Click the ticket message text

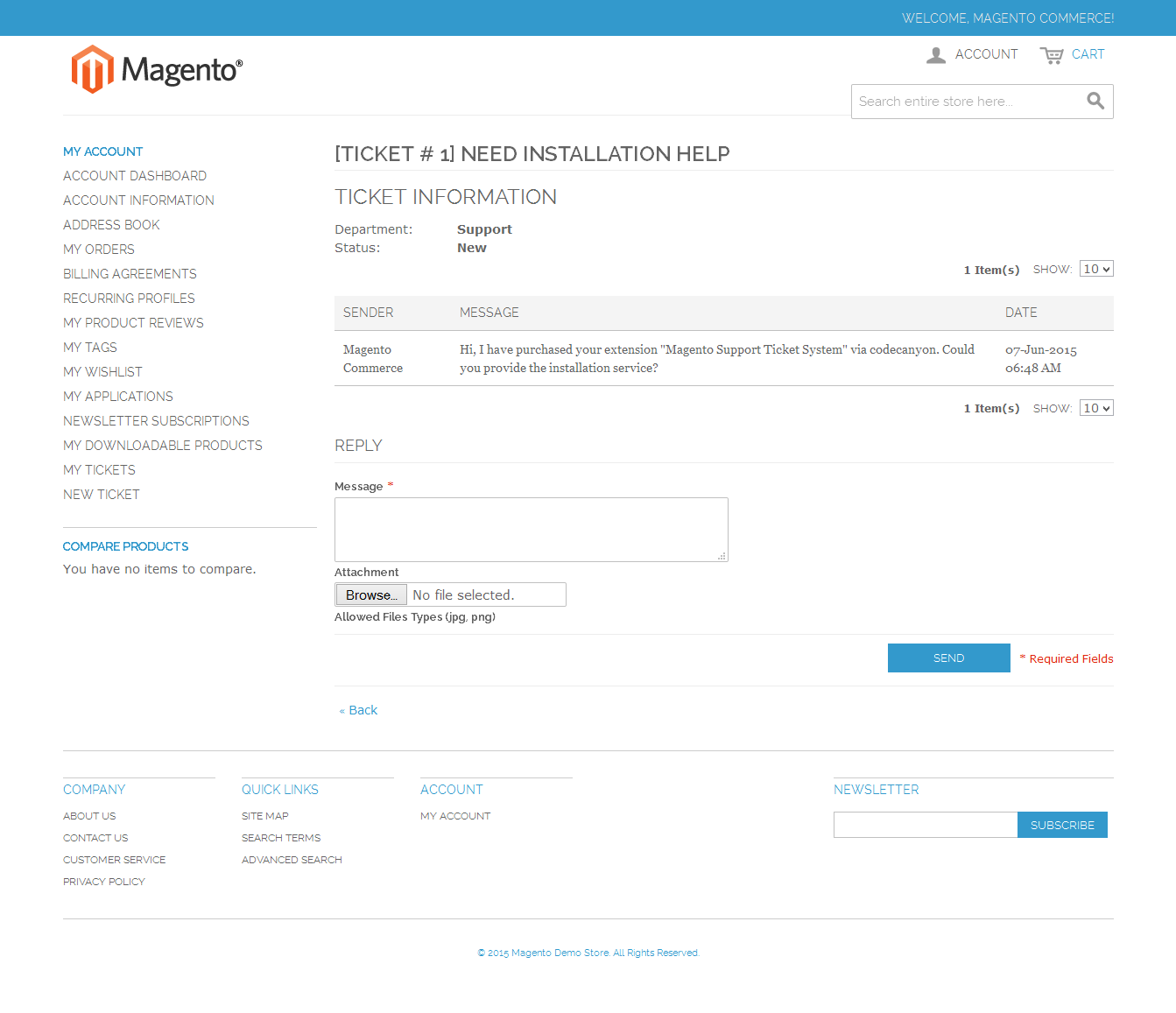[x=717, y=359]
